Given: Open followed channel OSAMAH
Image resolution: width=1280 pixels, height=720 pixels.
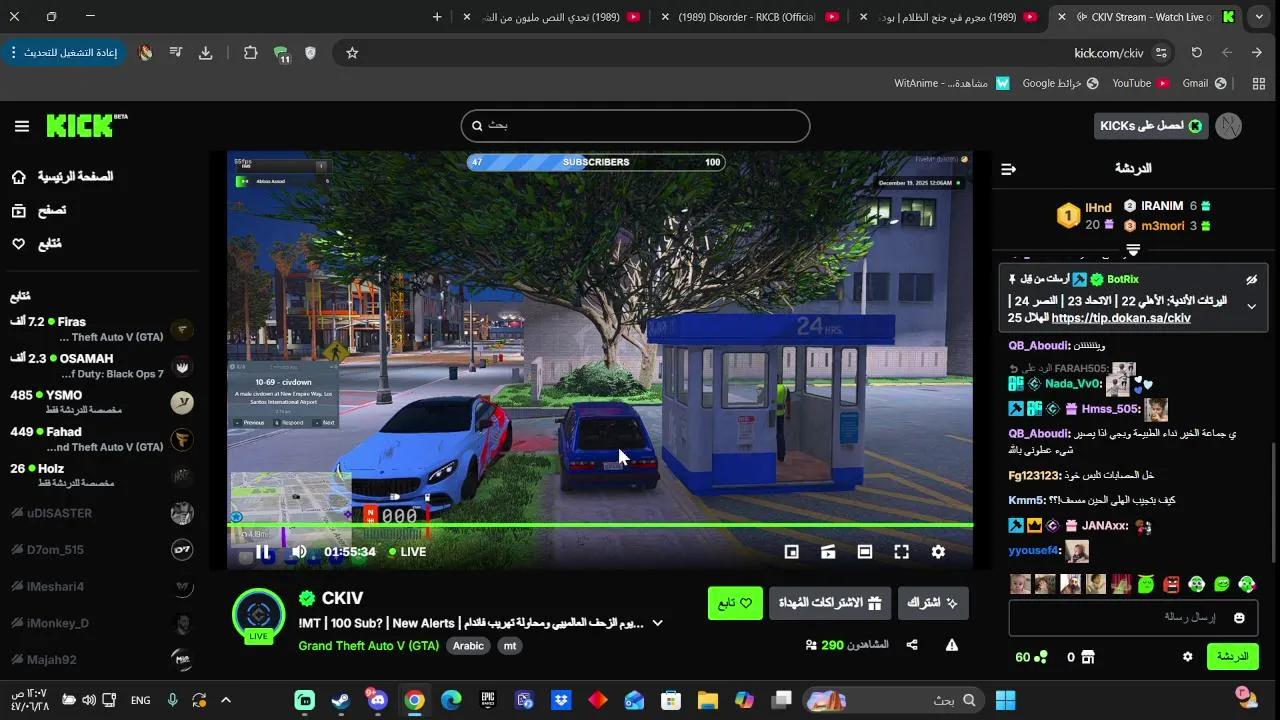Looking at the screenshot, I should coord(101,366).
